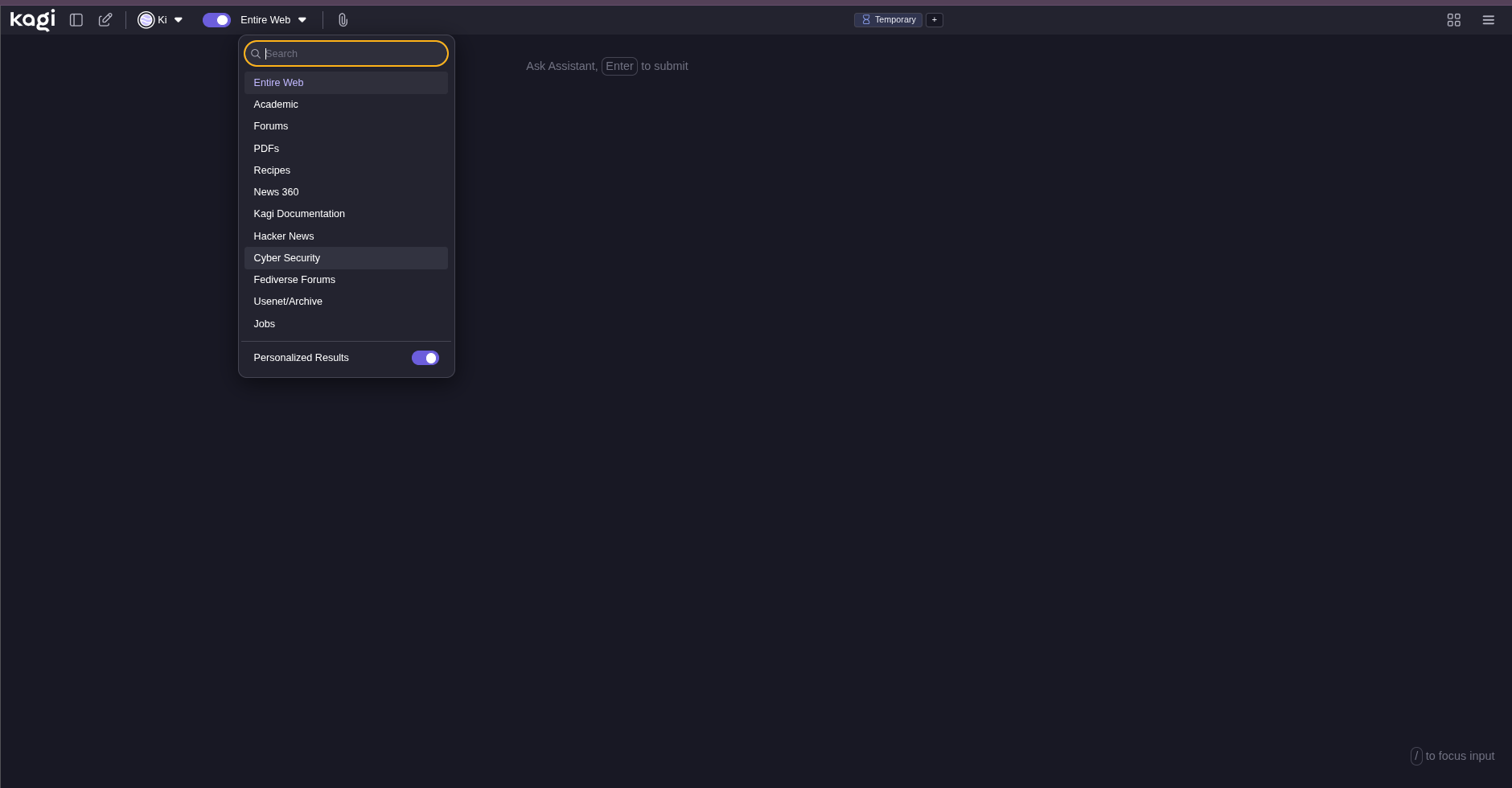This screenshot has height=788, width=1512.
Task: Toggle the sidebar panel icon
Action: [76, 20]
